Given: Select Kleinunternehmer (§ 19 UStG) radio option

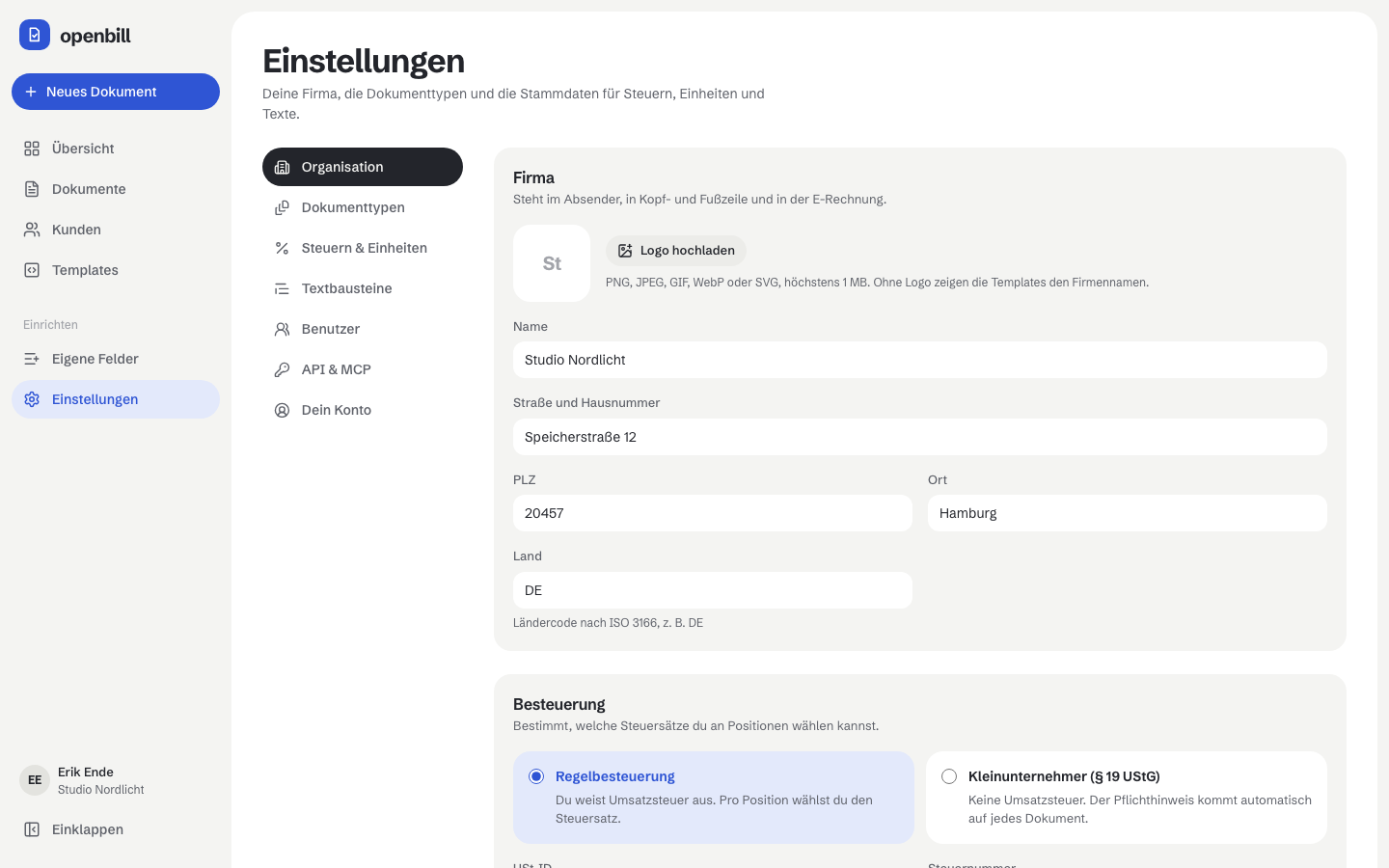Looking at the screenshot, I should tap(949, 776).
